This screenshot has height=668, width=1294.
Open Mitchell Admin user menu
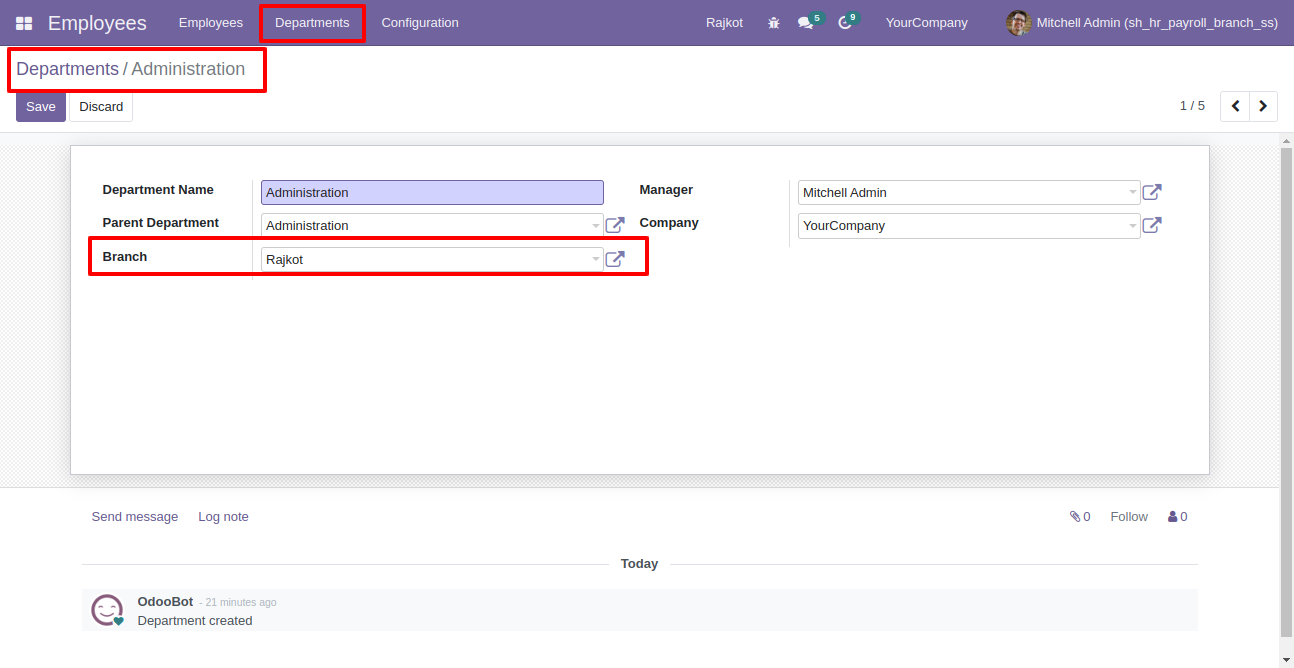[x=1142, y=22]
